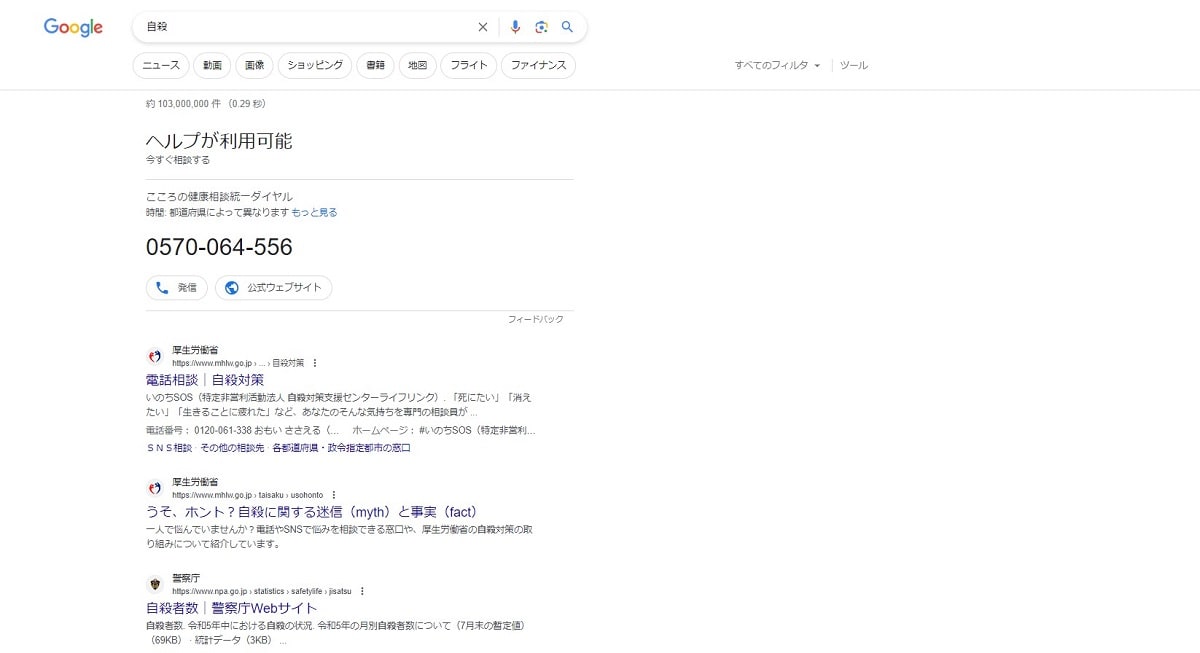Viewport: 1200px width, 653px height.
Task: Open the 公式ウェブサイト button
Action: (274, 288)
